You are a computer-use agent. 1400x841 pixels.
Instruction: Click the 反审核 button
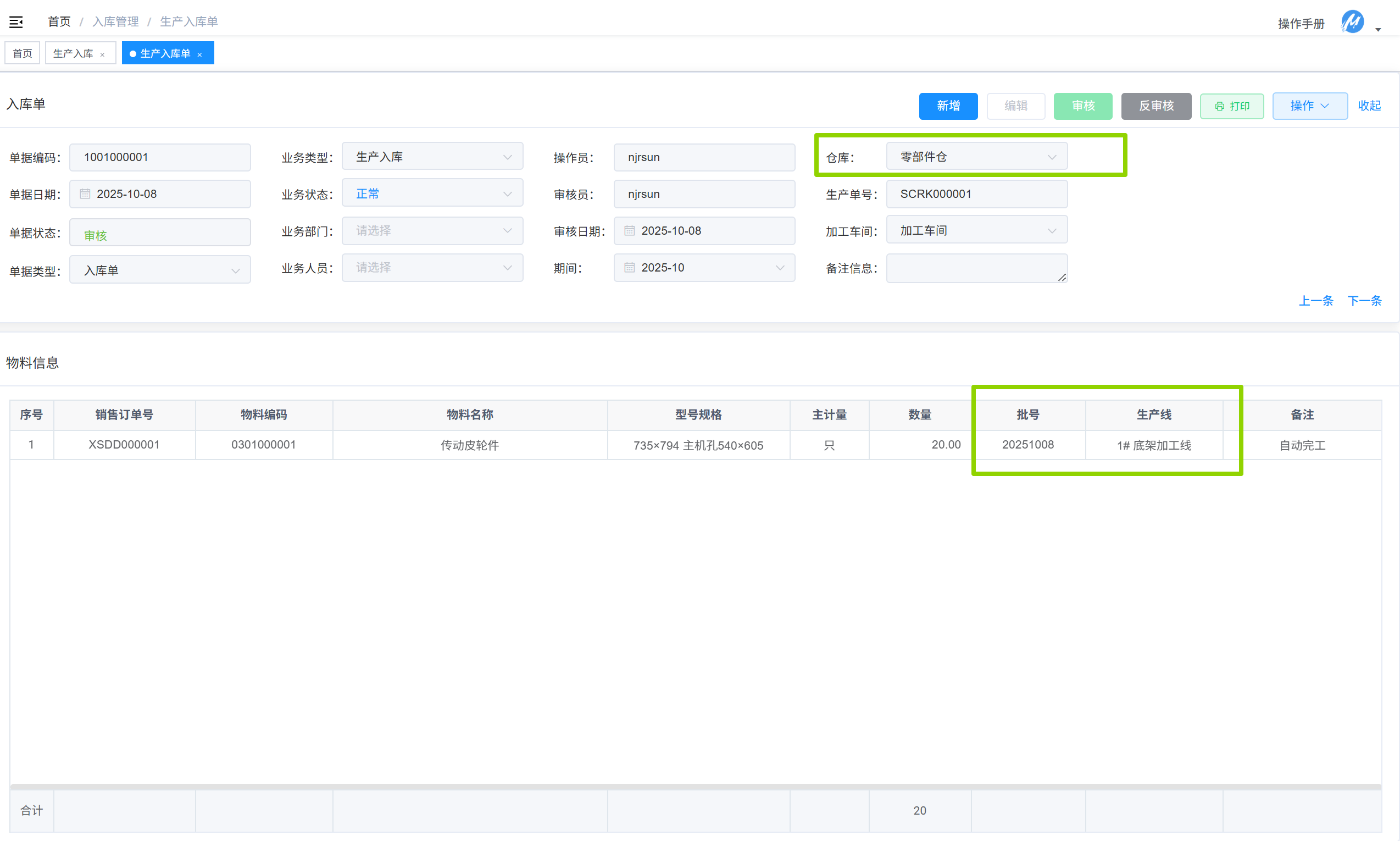[1156, 106]
